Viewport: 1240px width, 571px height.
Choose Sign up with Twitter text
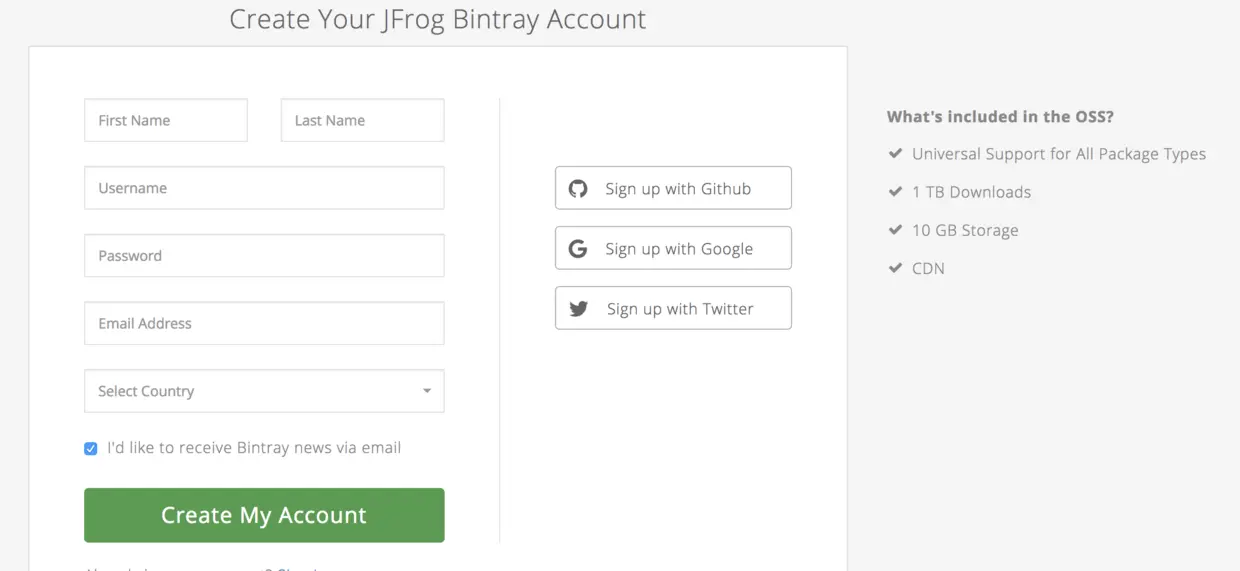(x=680, y=309)
